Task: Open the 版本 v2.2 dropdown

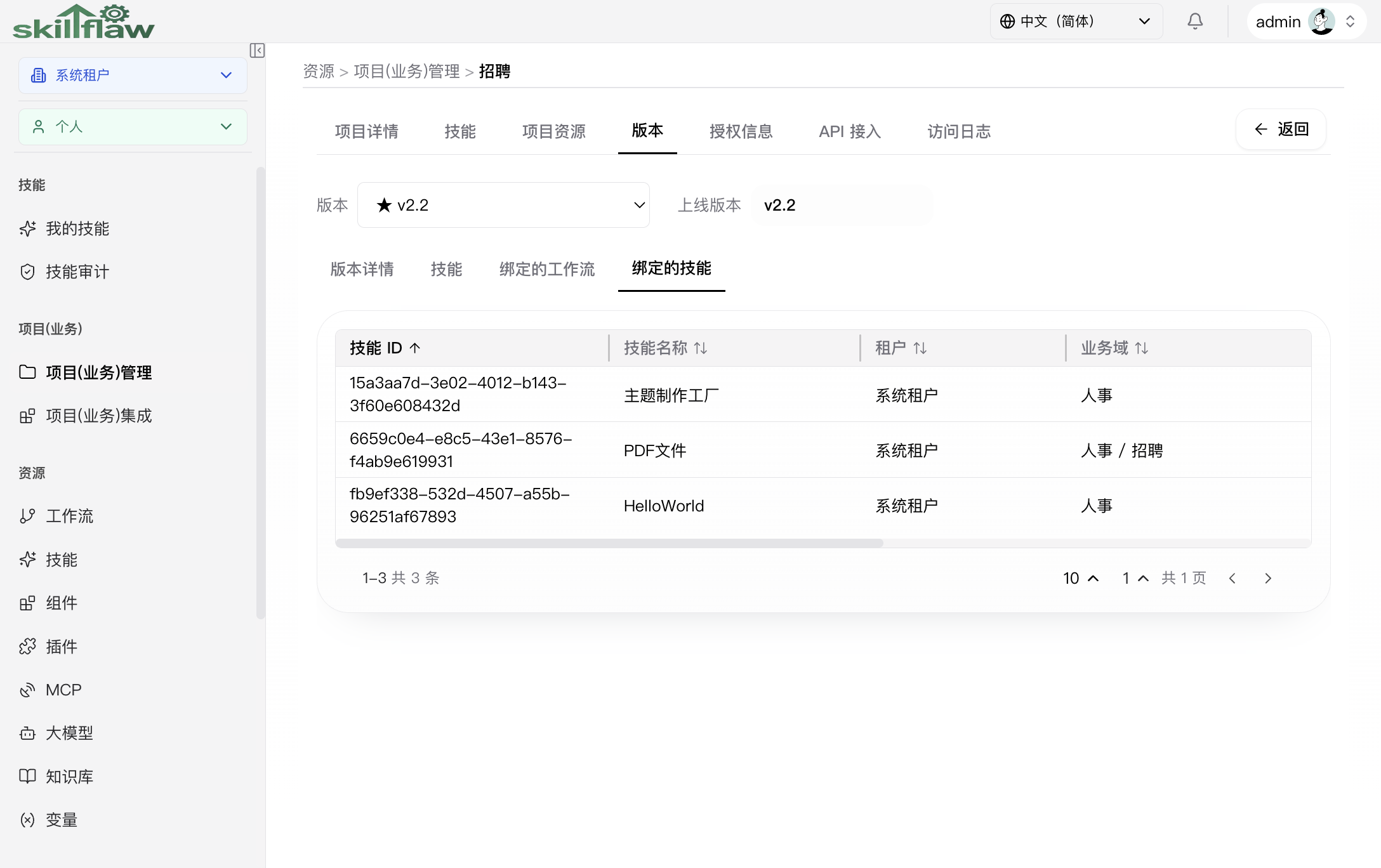Action: click(x=503, y=205)
